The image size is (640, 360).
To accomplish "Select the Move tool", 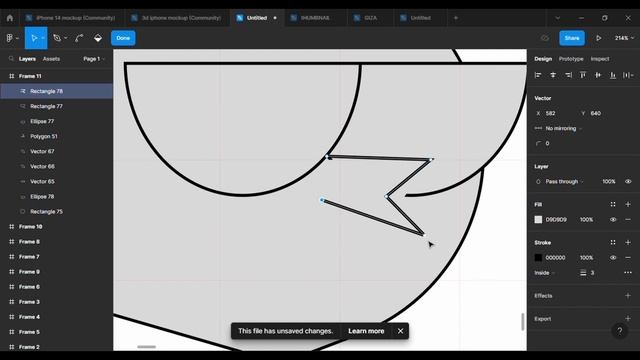I will coord(34,38).
